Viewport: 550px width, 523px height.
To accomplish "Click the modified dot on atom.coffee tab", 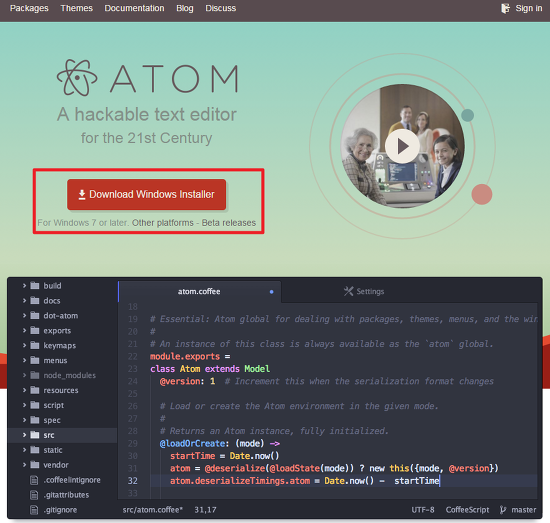I will 271,292.
